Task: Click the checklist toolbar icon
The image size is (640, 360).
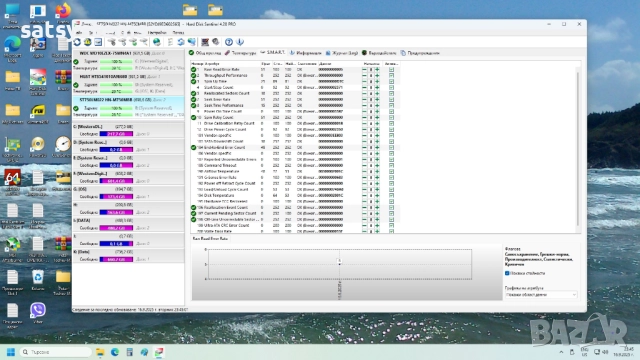Action: pos(170,42)
